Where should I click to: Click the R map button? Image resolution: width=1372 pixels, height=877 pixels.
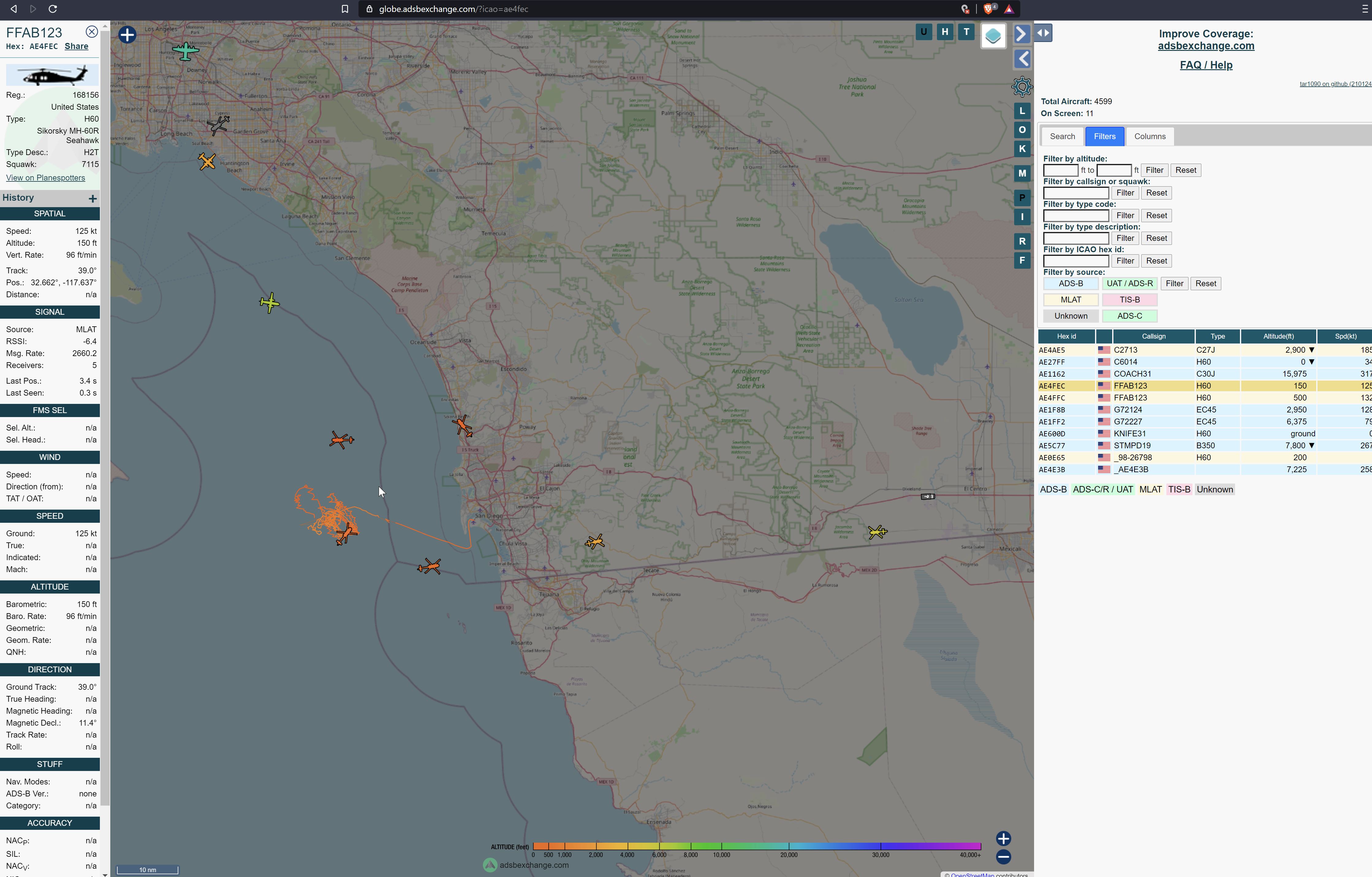click(1022, 241)
